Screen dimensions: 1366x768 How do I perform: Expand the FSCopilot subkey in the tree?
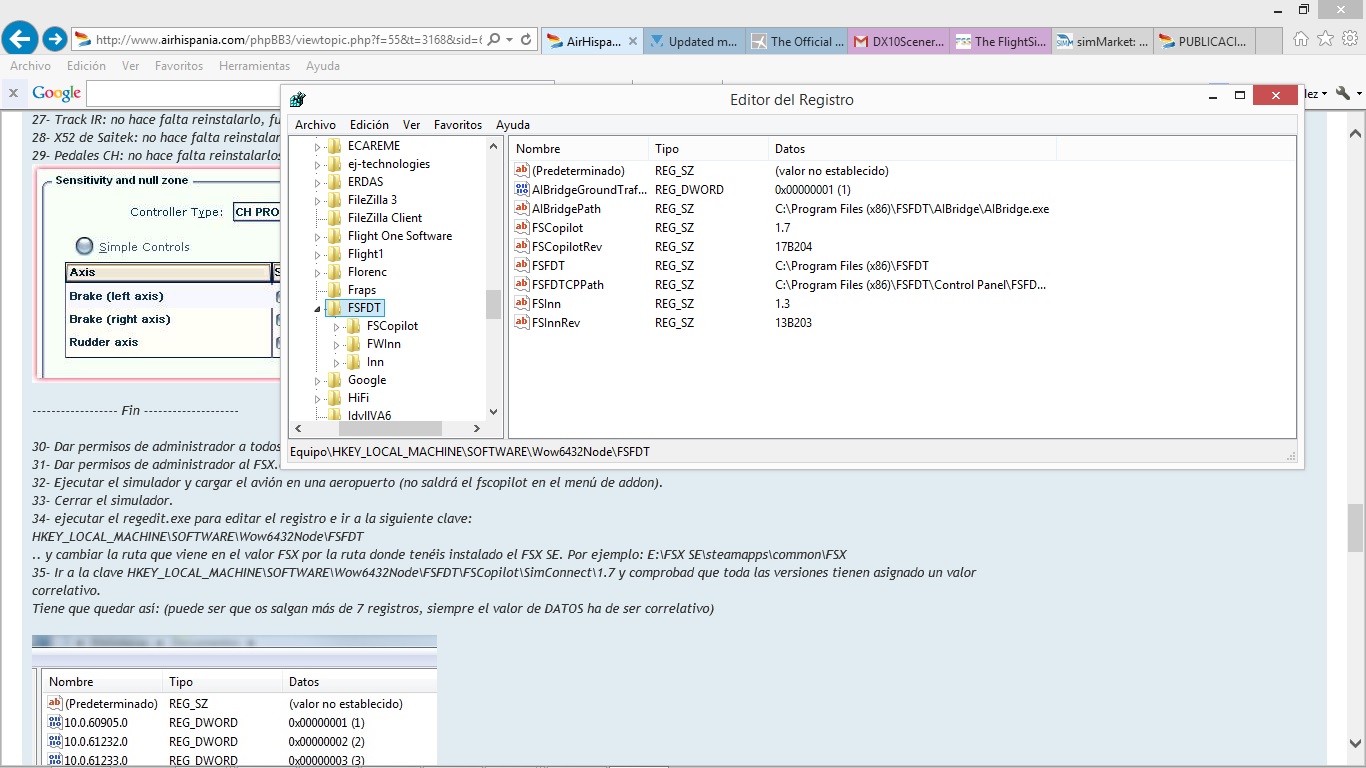(337, 327)
